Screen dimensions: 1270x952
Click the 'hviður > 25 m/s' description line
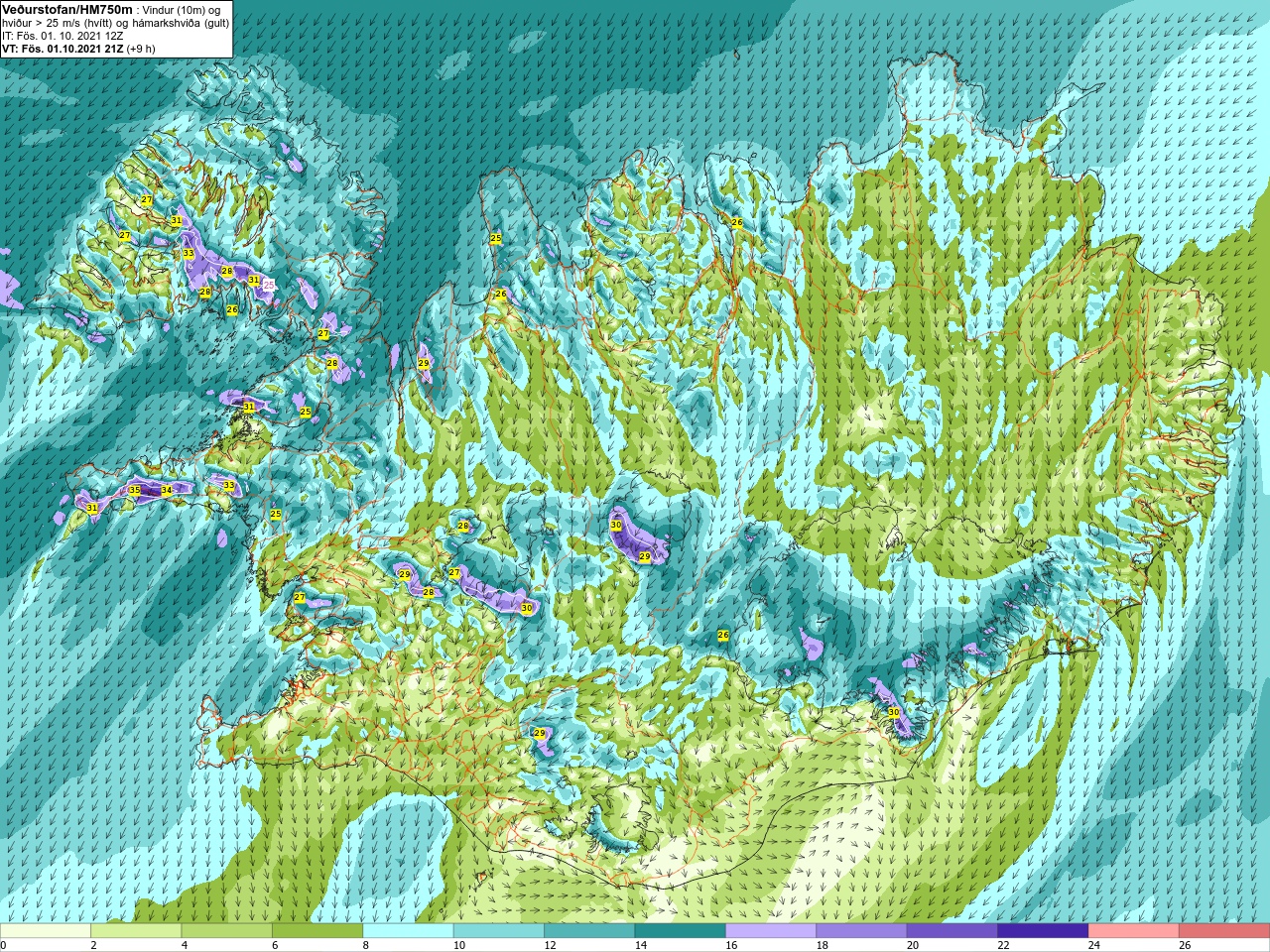[115, 23]
